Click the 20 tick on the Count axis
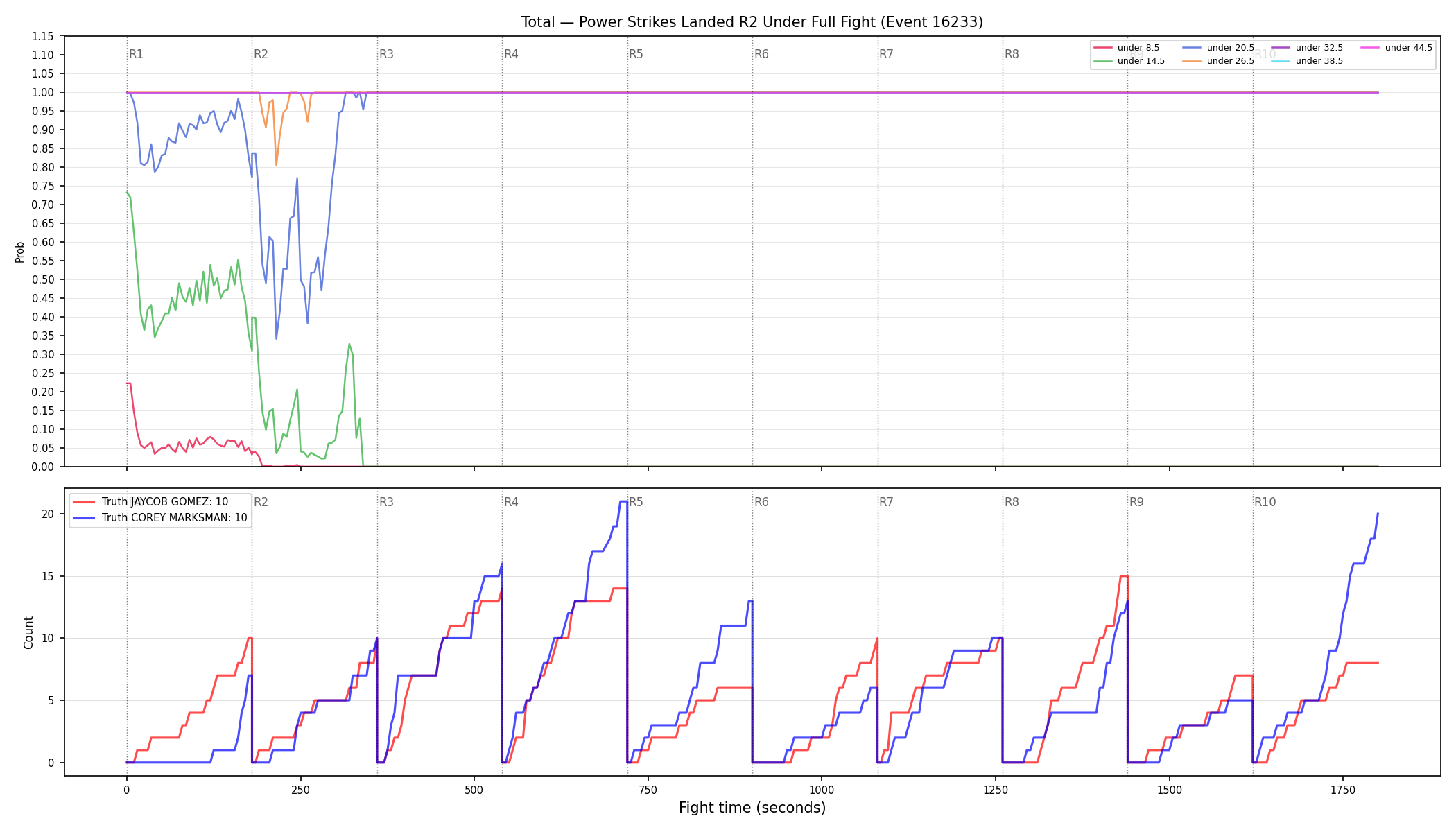 click(48, 514)
